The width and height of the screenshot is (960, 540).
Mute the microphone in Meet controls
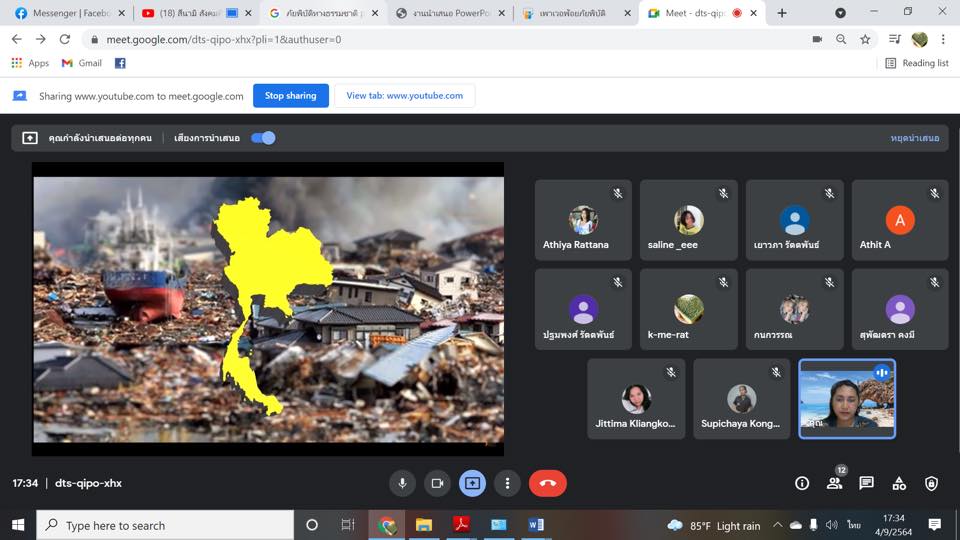(x=402, y=483)
